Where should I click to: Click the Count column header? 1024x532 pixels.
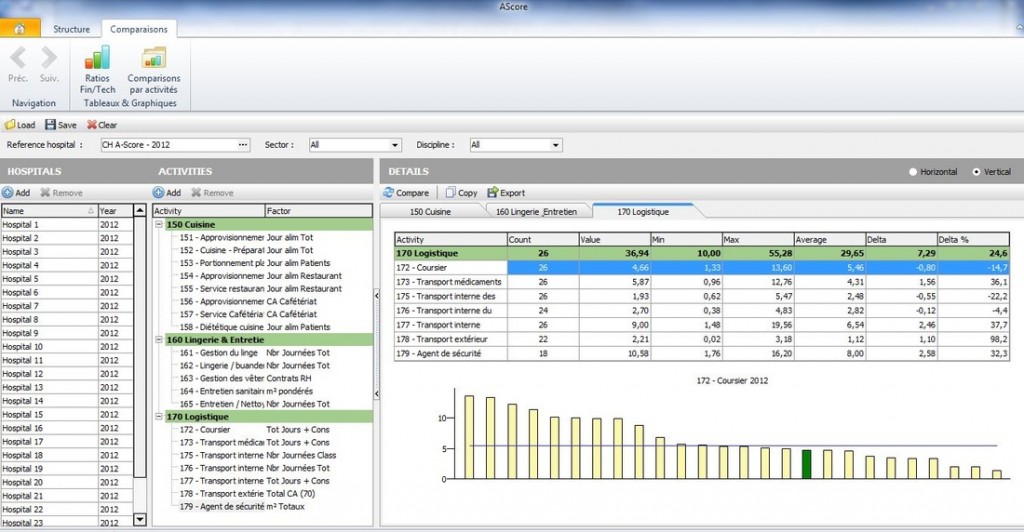click(543, 240)
